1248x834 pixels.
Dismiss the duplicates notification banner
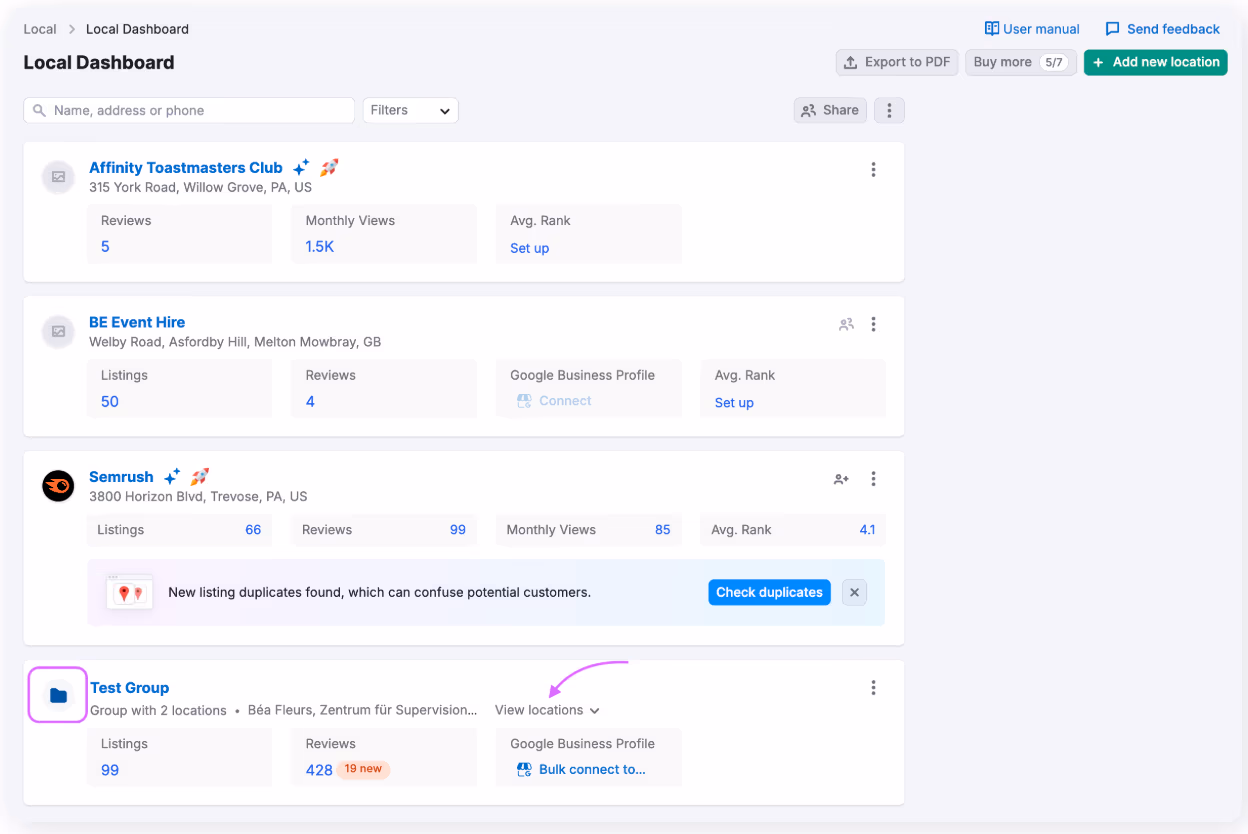coord(854,592)
